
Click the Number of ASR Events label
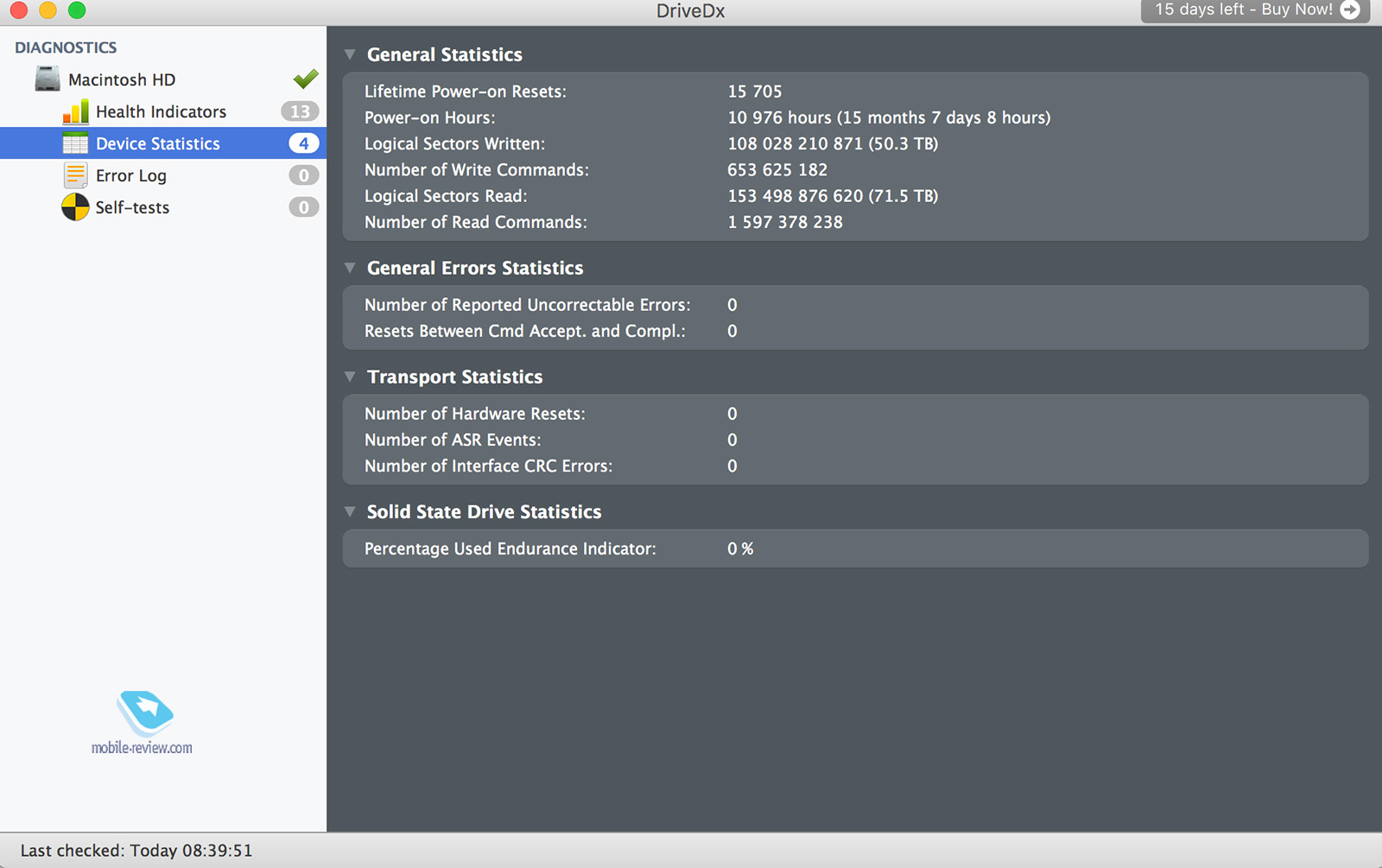coord(453,440)
